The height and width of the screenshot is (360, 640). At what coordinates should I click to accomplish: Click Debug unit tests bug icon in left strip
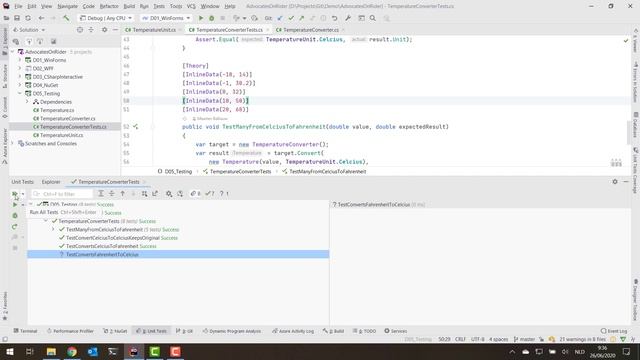[x=15, y=216]
